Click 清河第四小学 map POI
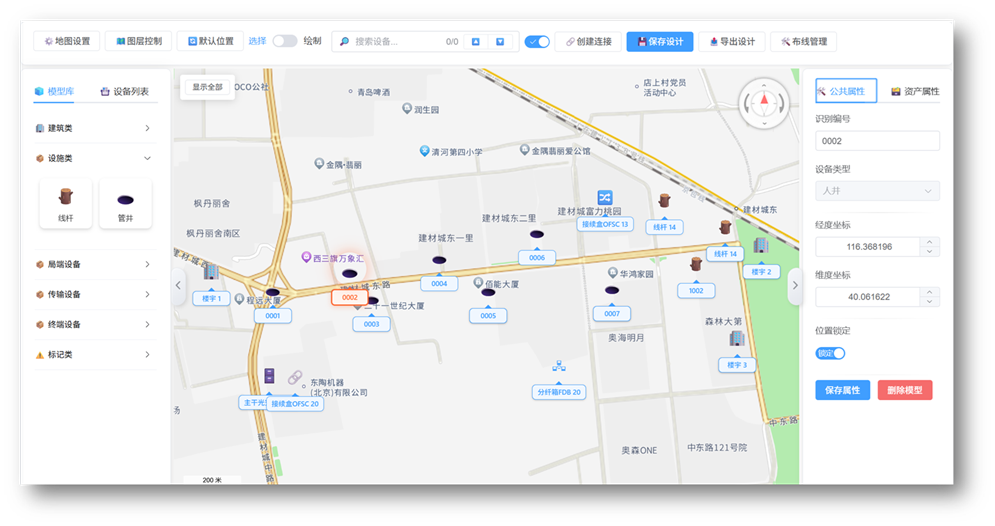The width and height of the screenshot is (995, 526). [451, 152]
